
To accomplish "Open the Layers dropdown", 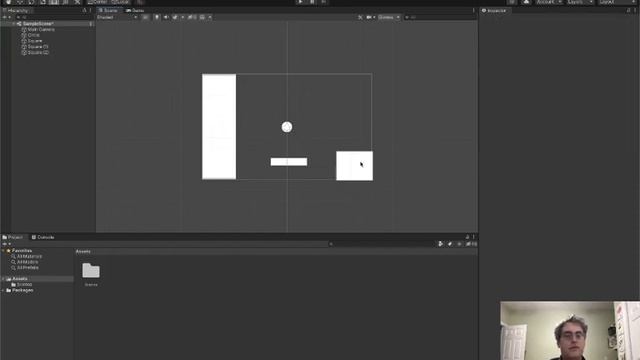I will pos(580,2).
